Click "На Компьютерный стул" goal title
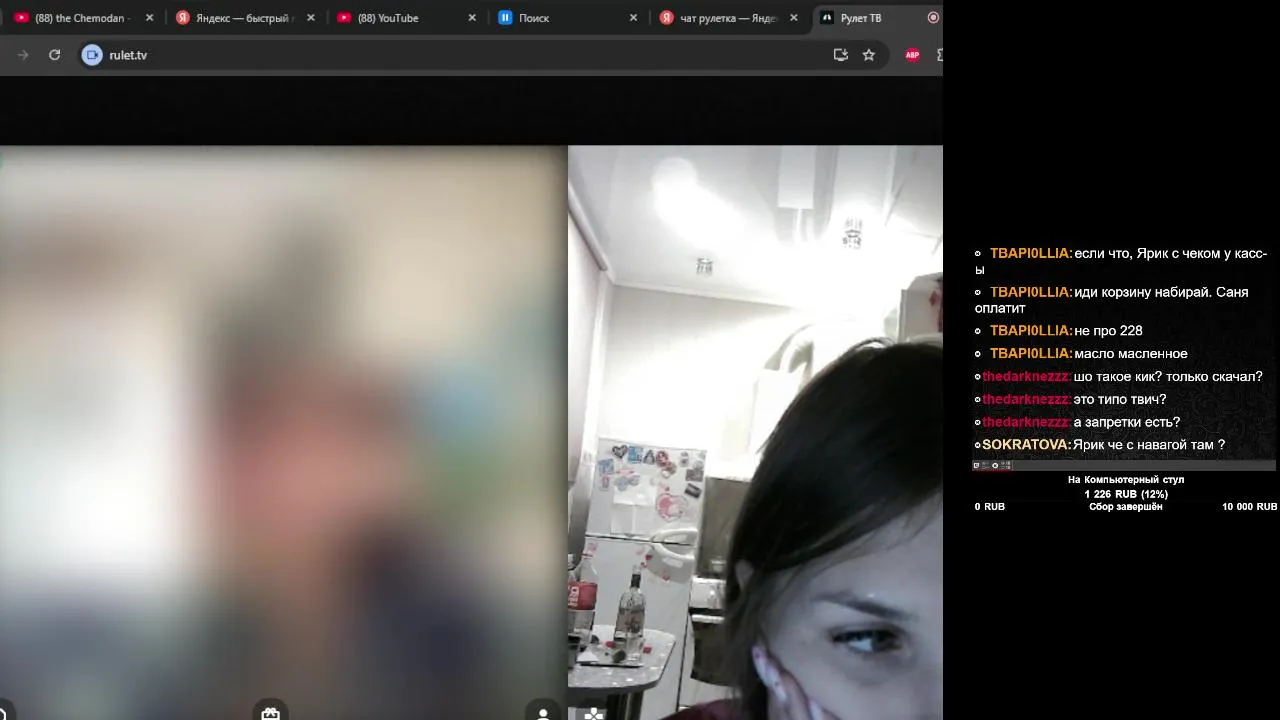 (1126, 480)
